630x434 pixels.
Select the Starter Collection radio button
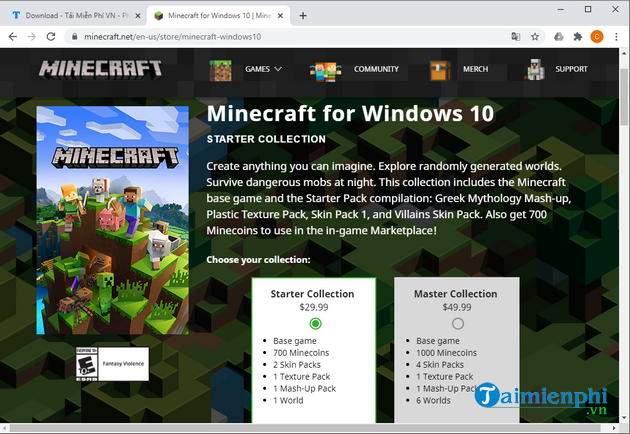pyautogui.click(x=315, y=323)
